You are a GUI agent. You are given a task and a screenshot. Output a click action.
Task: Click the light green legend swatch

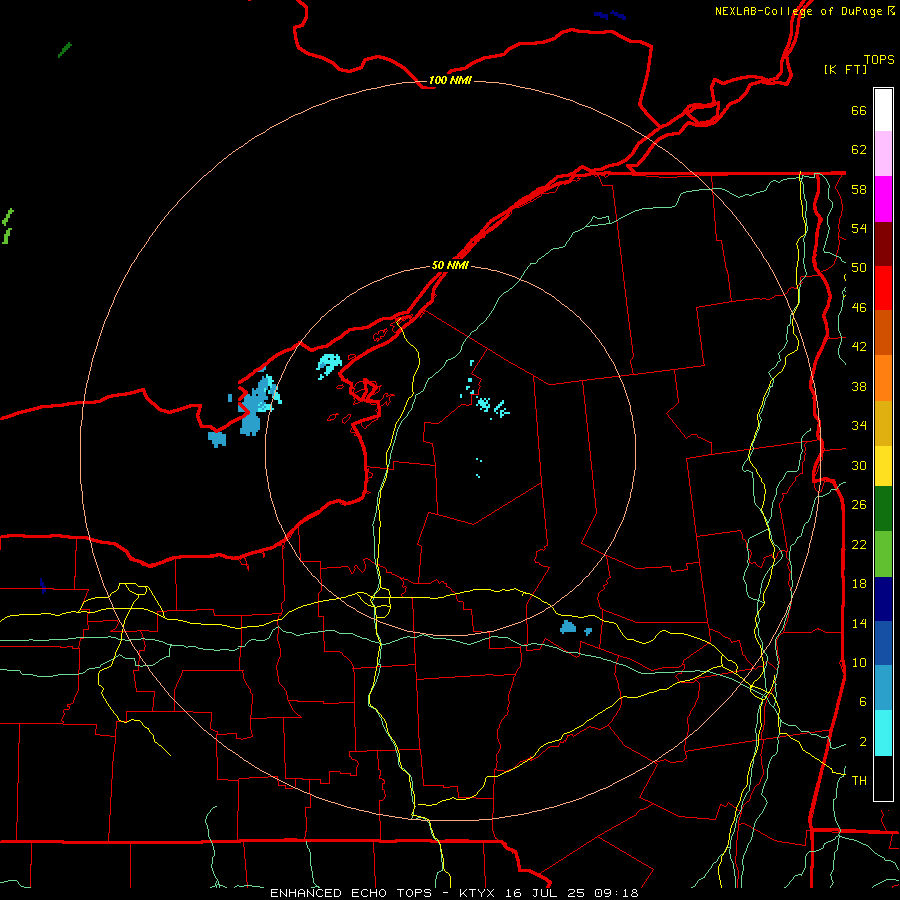[883, 554]
